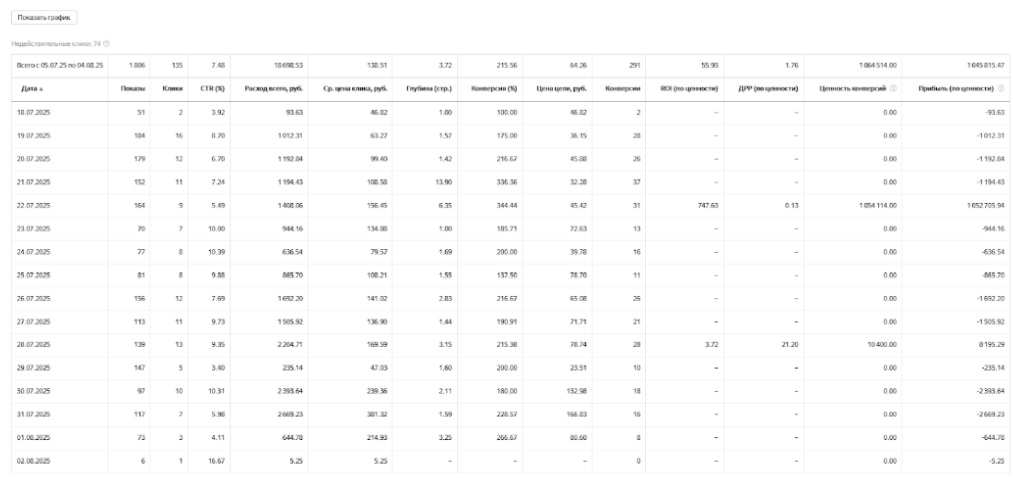
Task: Sort table by Клики column header
Action: pos(172,88)
